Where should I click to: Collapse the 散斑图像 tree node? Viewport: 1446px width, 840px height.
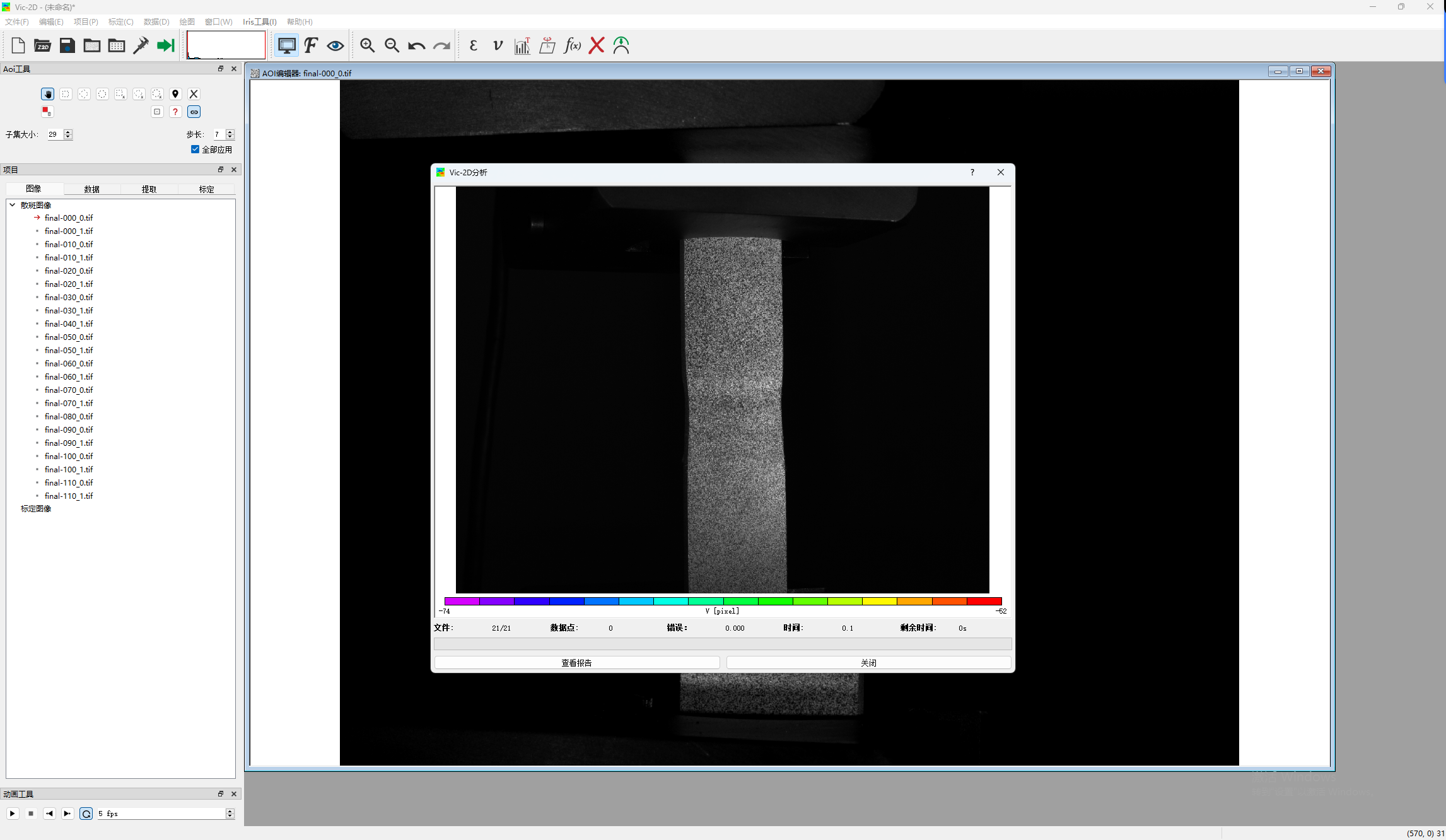(x=12, y=205)
